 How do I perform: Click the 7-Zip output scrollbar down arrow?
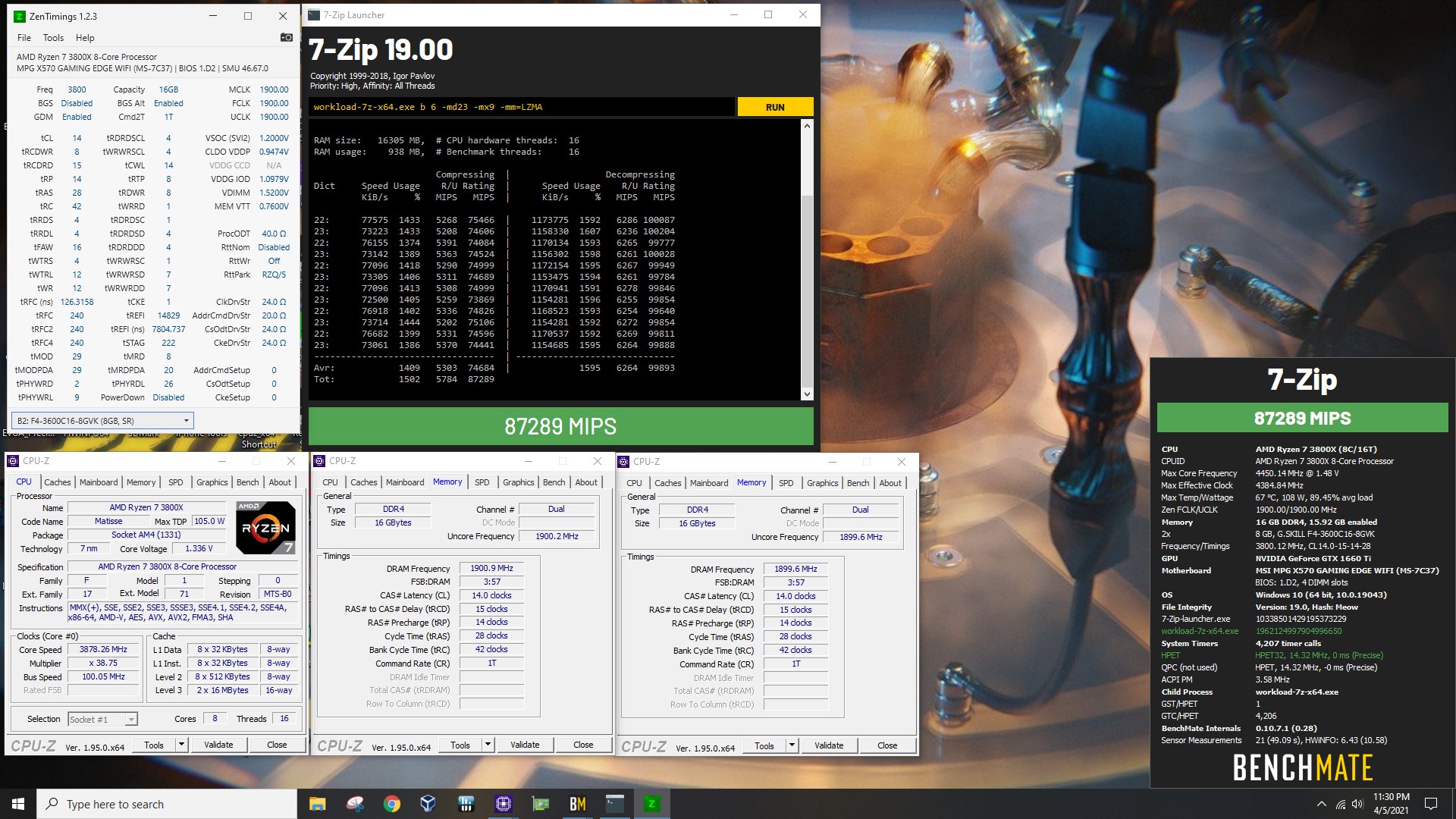coord(807,394)
